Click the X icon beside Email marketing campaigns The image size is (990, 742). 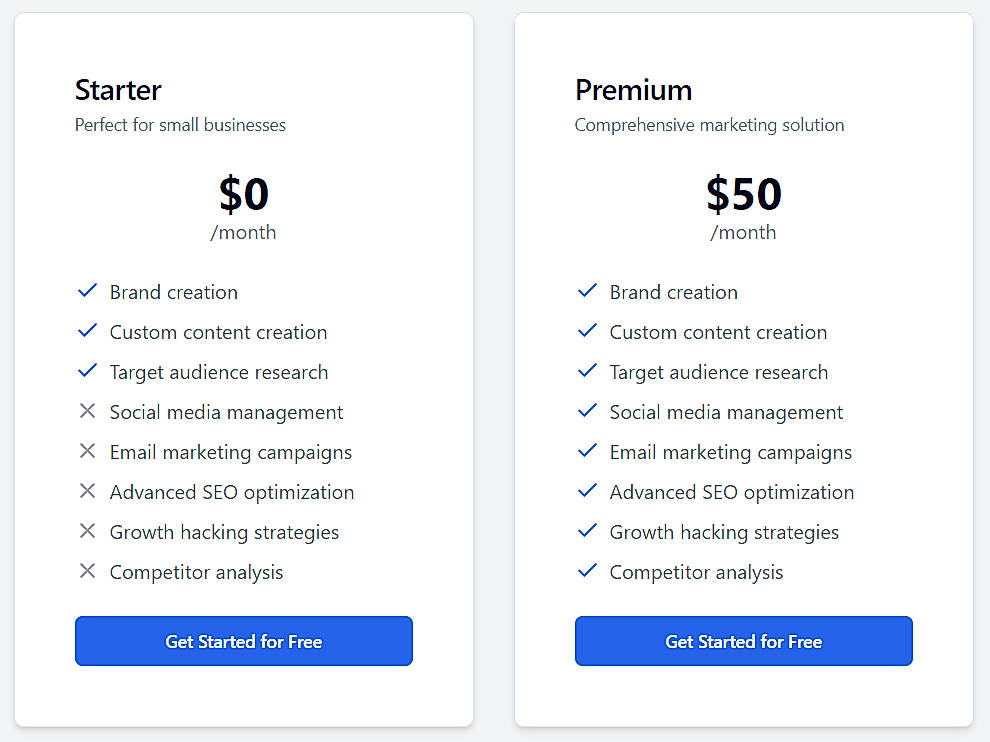point(87,451)
